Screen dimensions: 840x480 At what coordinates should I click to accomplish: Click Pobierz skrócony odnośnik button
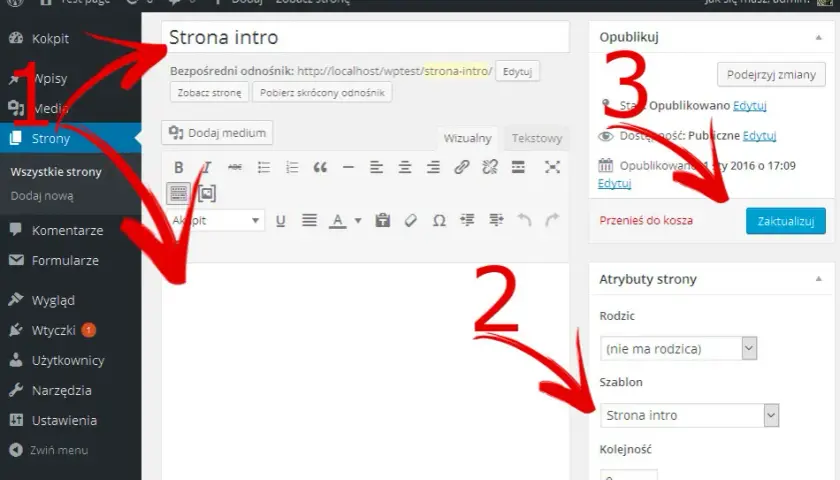pos(322,93)
